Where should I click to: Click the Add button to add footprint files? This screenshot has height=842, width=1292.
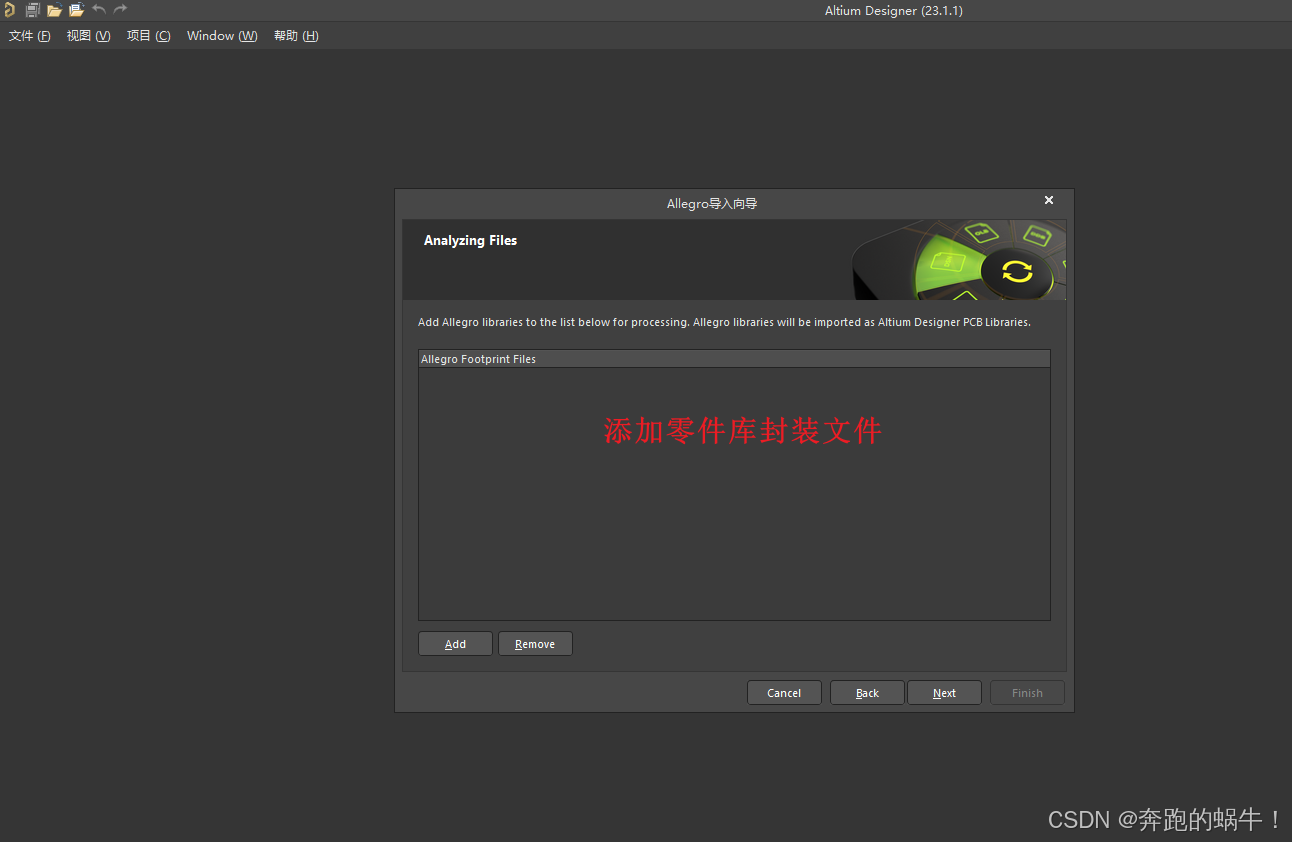(x=455, y=644)
